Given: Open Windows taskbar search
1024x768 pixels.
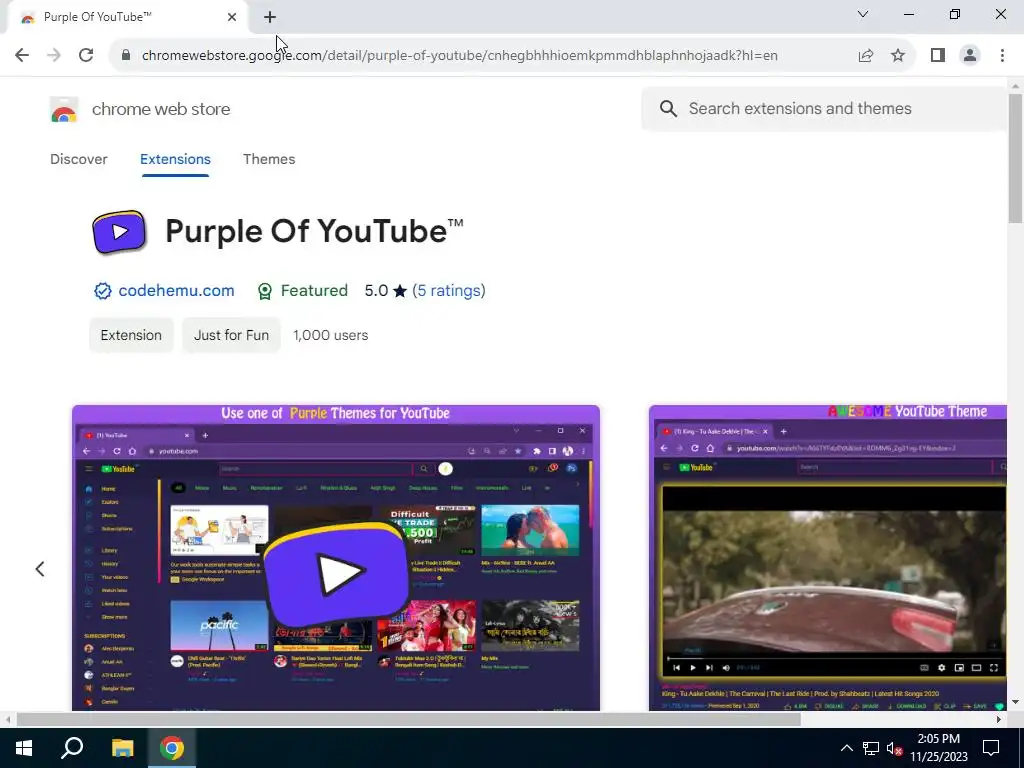Looking at the screenshot, I should coord(72,748).
